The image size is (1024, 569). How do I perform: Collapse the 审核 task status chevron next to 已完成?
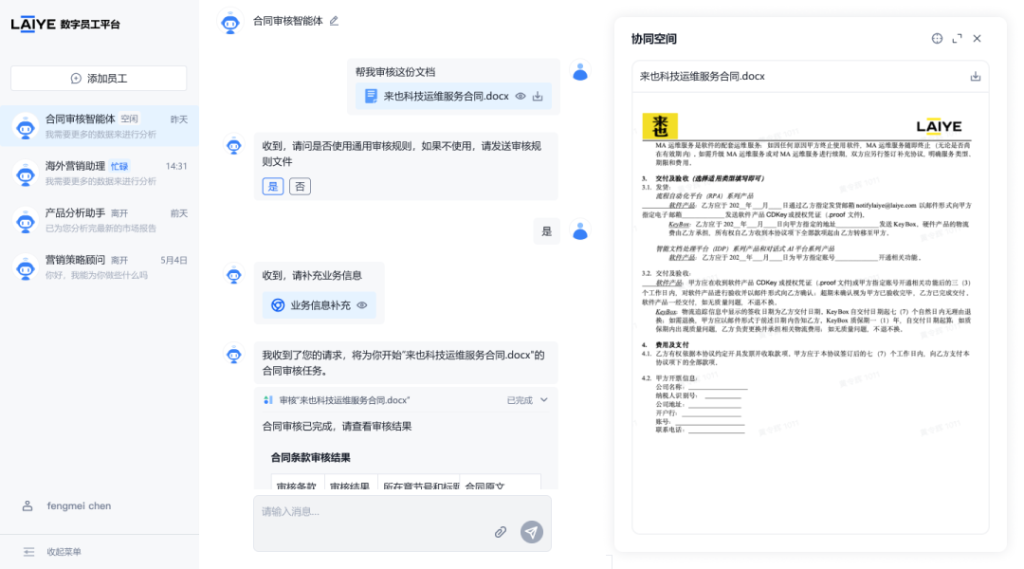coord(544,400)
